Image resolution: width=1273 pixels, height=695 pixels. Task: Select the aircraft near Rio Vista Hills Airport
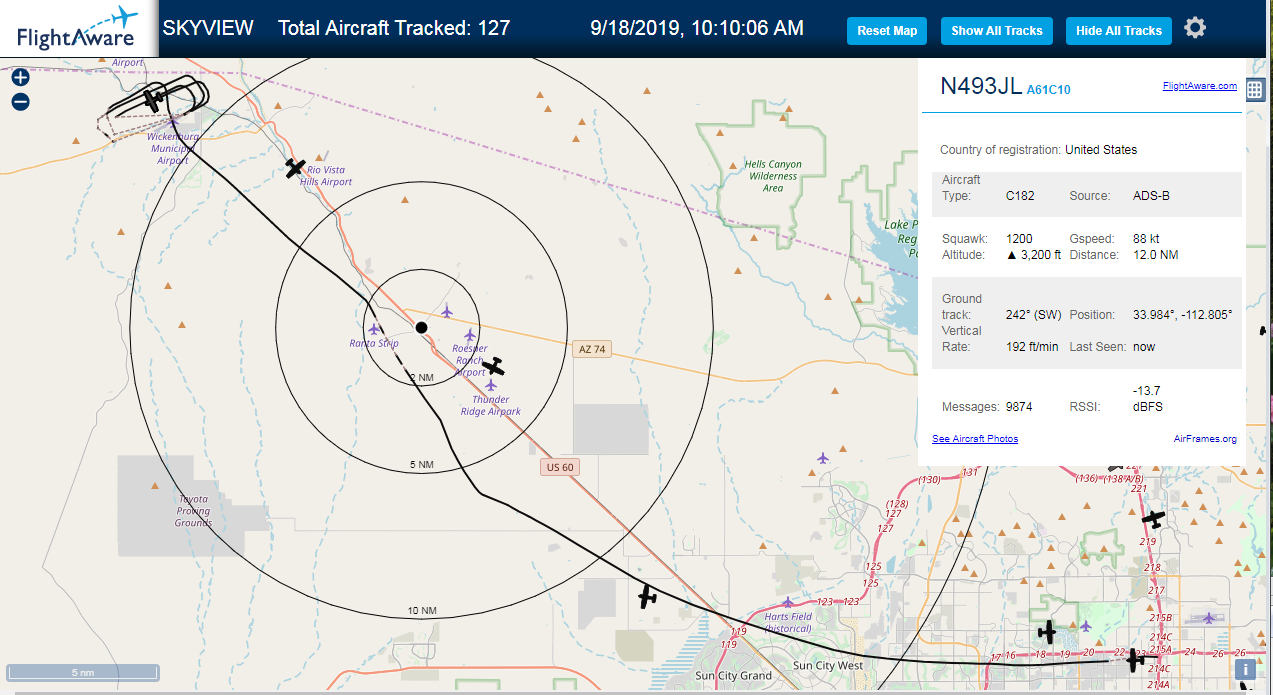[x=294, y=168]
